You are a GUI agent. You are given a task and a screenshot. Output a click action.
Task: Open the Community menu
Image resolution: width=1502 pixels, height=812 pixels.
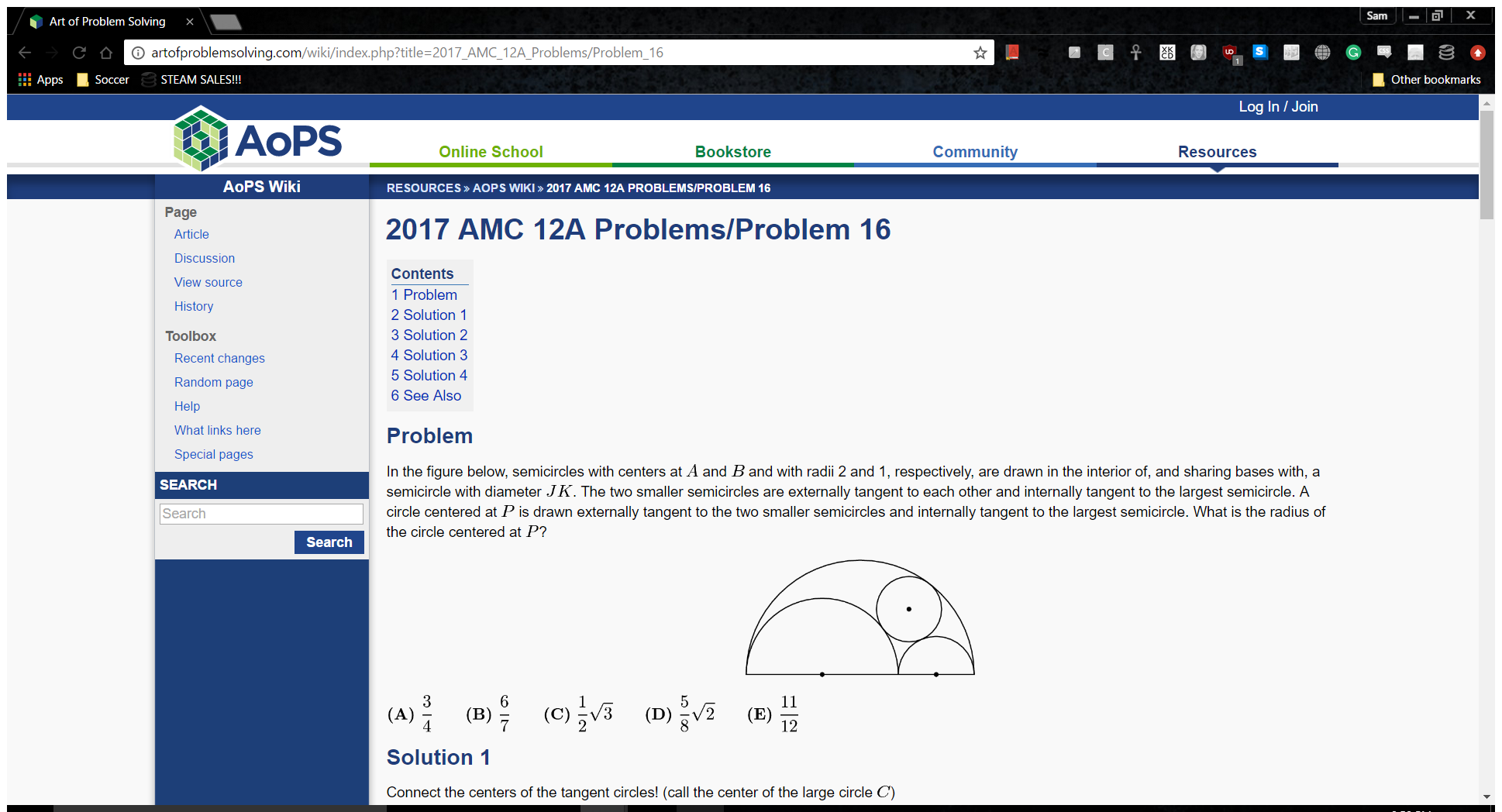click(975, 152)
